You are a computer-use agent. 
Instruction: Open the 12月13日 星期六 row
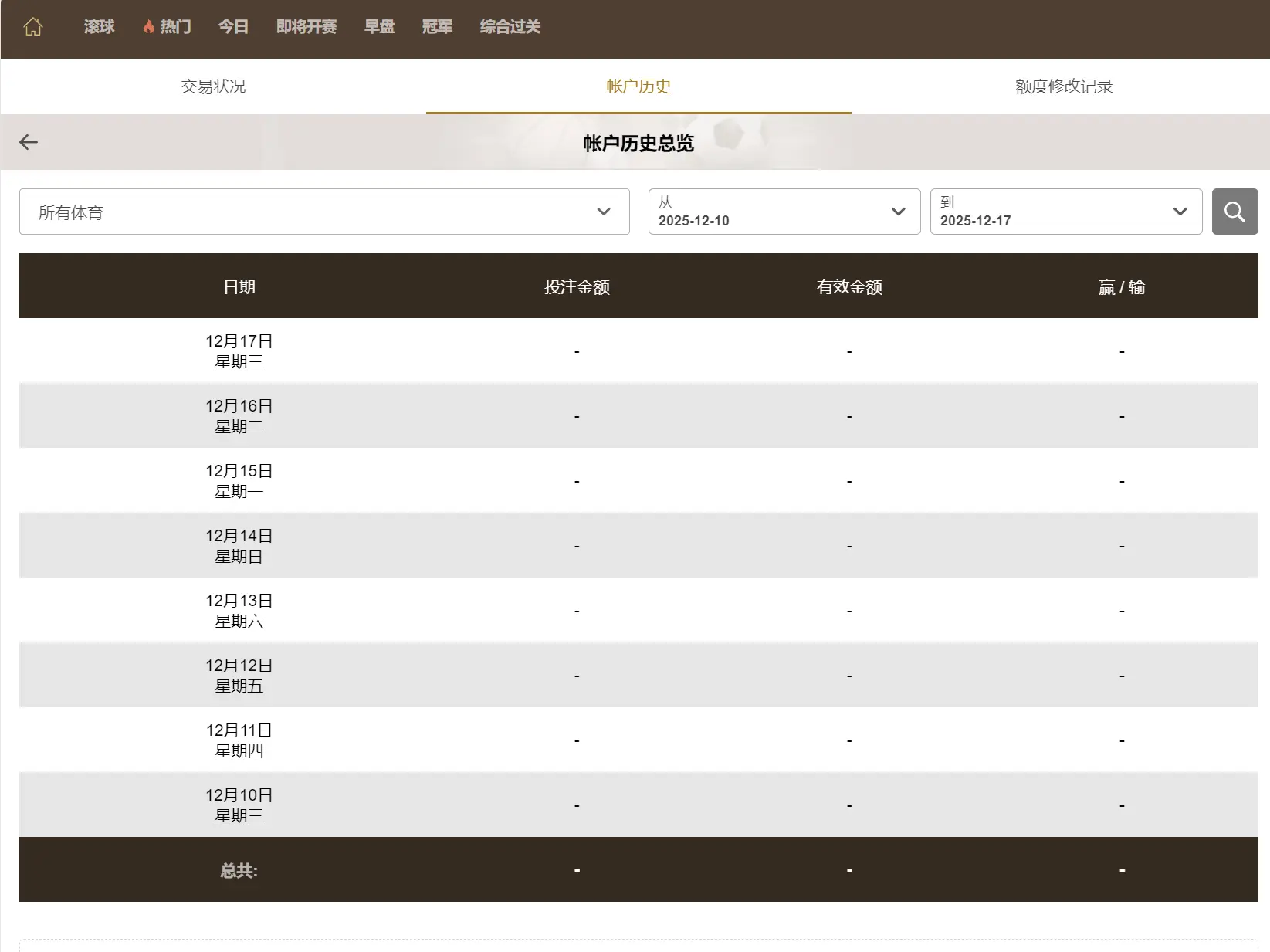(638, 611)
